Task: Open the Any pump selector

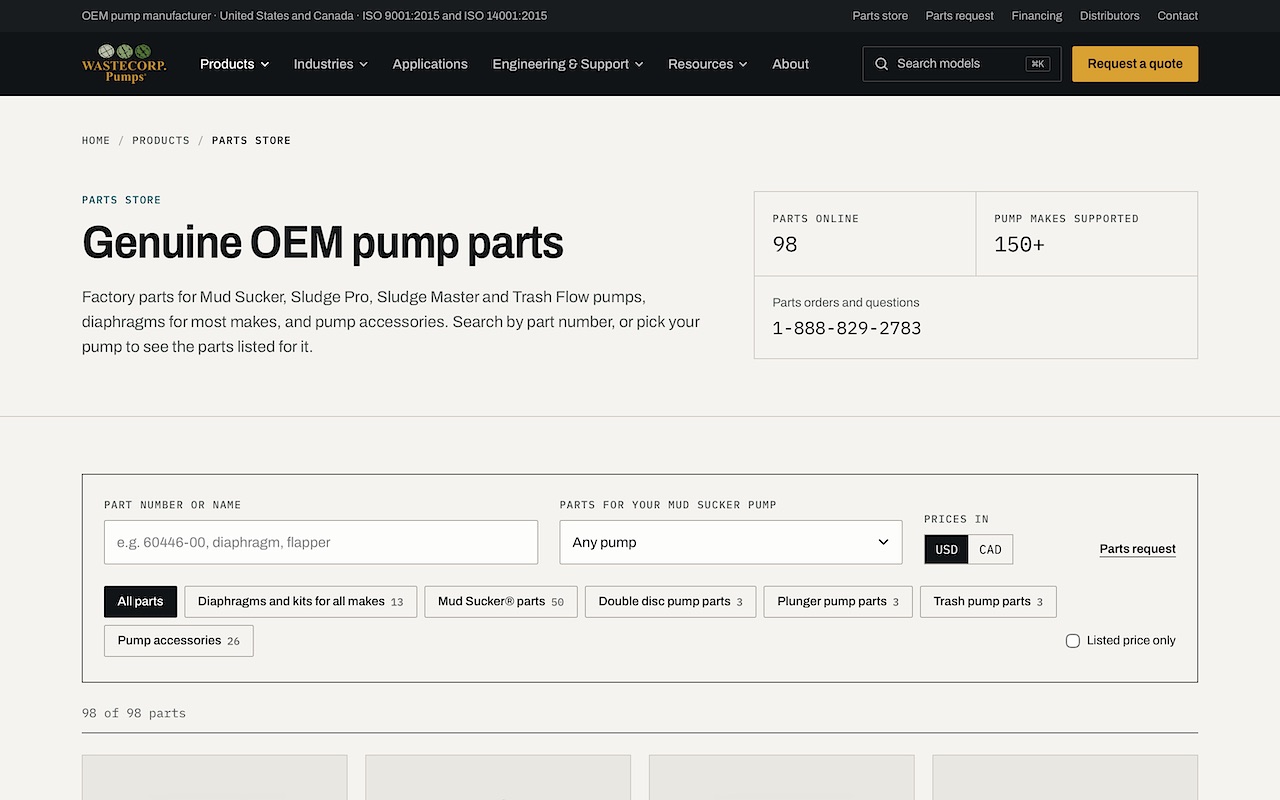Action: pos(731,542)
